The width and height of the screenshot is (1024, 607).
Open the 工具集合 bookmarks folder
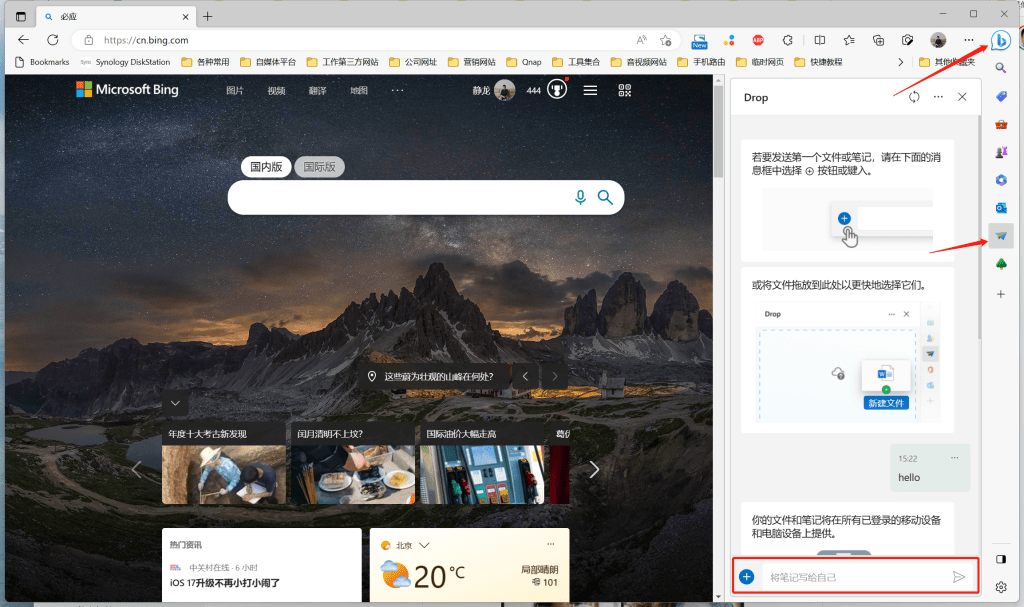coord(576,62)
